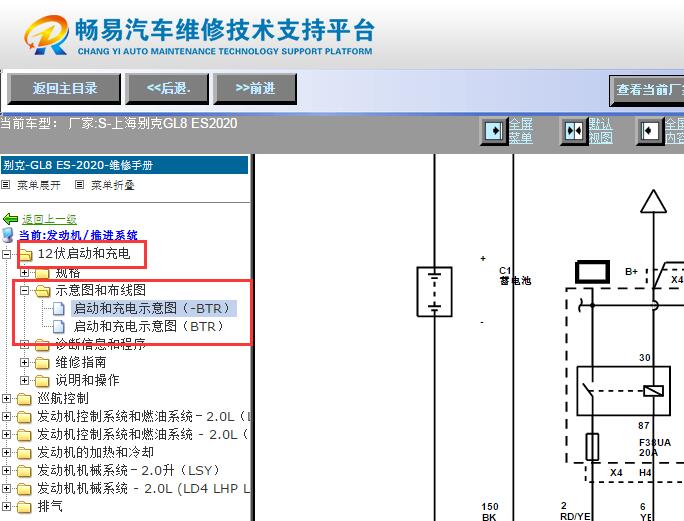Click the folder icon of 巡航控制
Viewport: 684px width, 521px height.
[24, 399]
